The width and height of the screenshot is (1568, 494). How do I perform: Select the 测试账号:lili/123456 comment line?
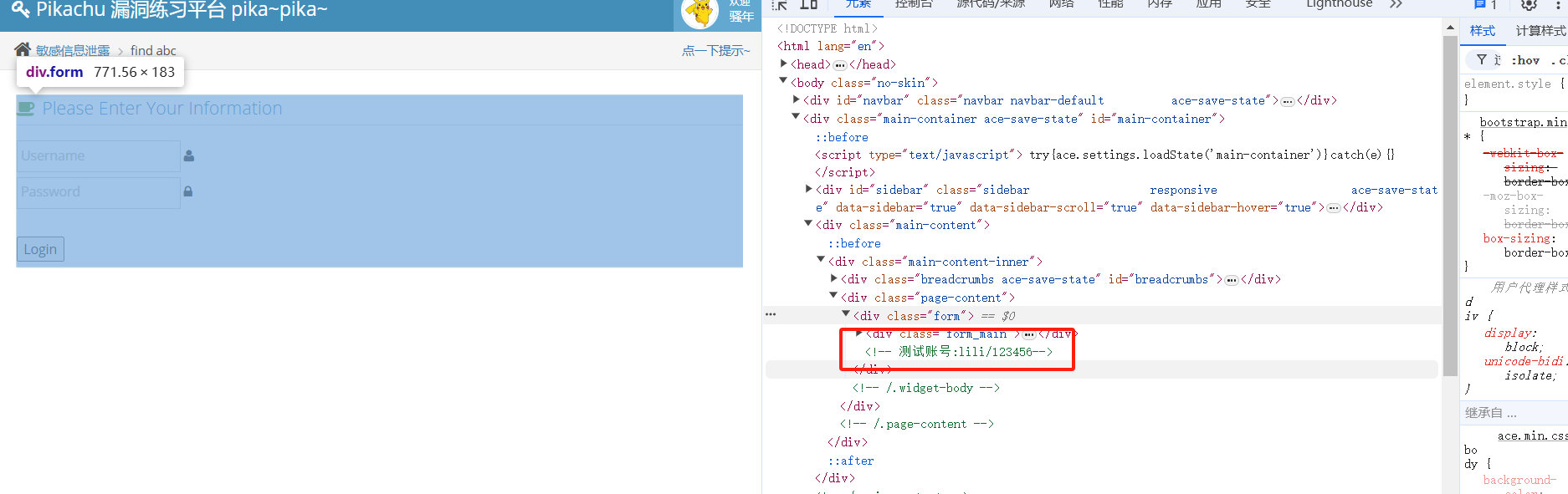pyautogui.click(x=959, y=352)
